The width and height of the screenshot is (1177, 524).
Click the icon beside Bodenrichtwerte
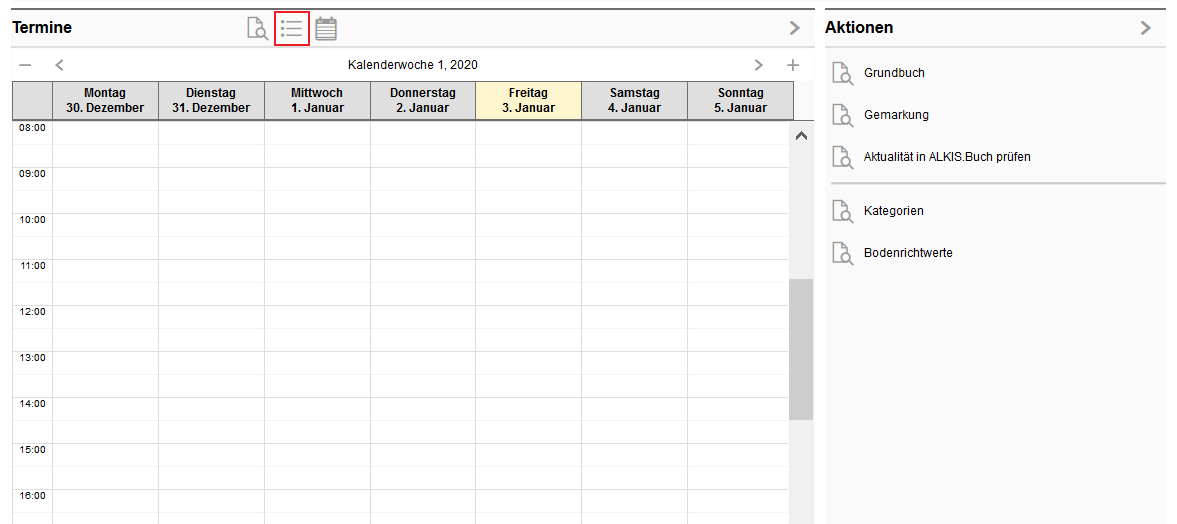[x=842, y=253]
